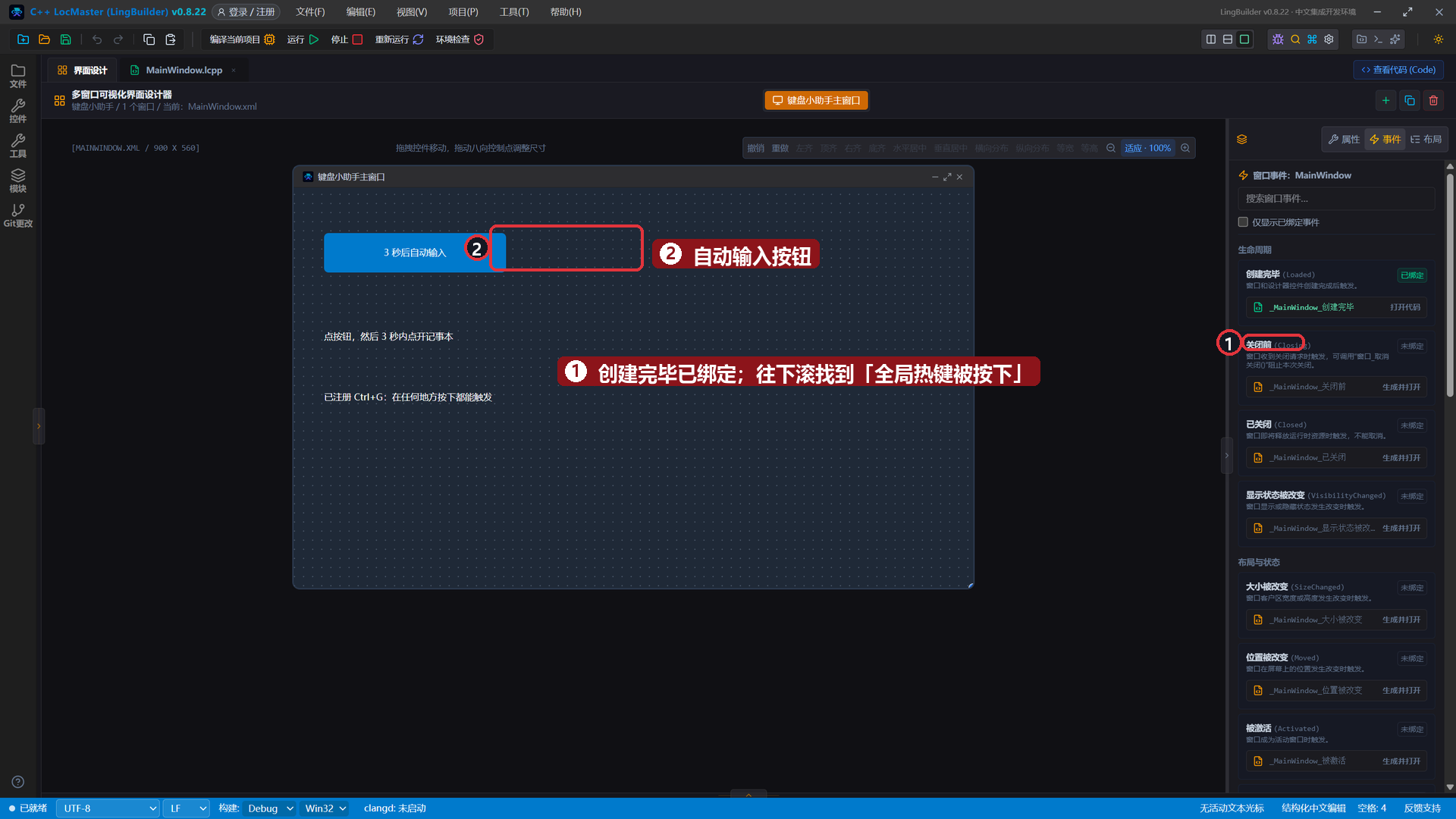This screenshot has width=1456, height=819.
Task: Switch to the MainWindow.lcpp tab
Action: point(184,70)
